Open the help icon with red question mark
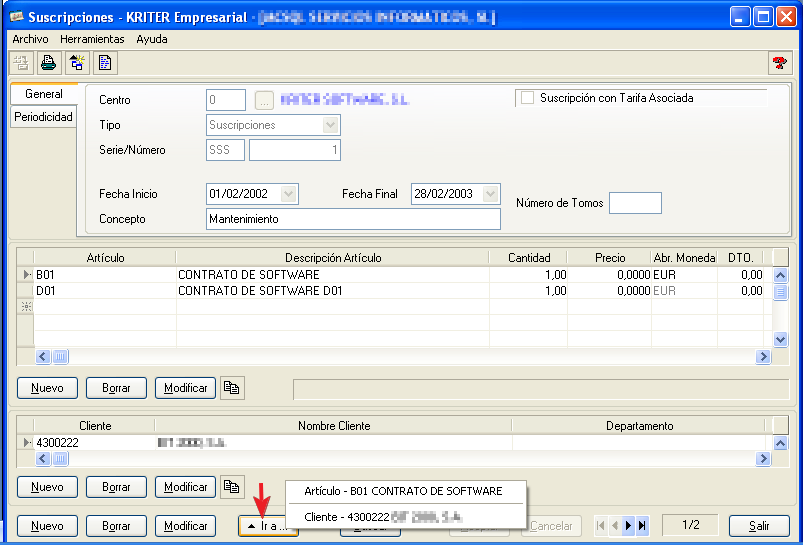The image size is (803, 545). click(x=780, y=64)
